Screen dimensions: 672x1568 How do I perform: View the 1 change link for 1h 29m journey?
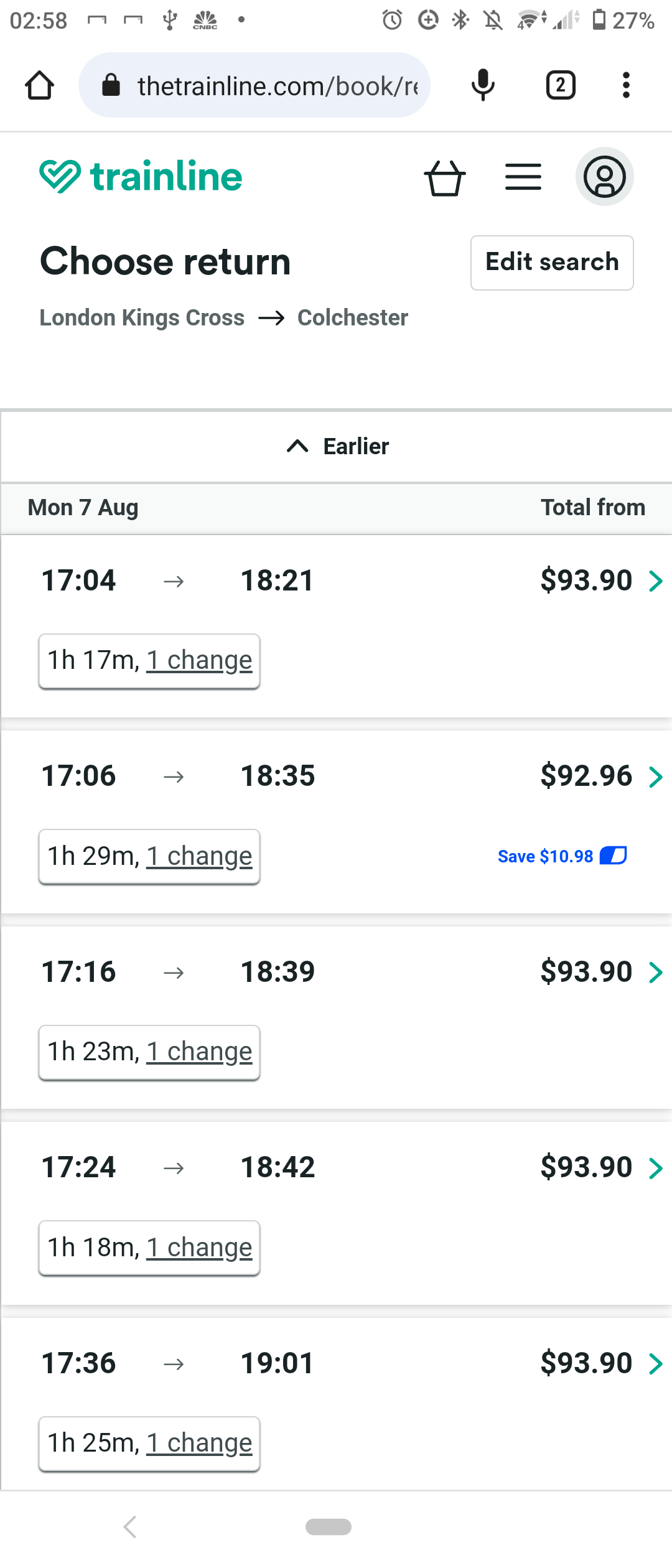coord(199,857)
